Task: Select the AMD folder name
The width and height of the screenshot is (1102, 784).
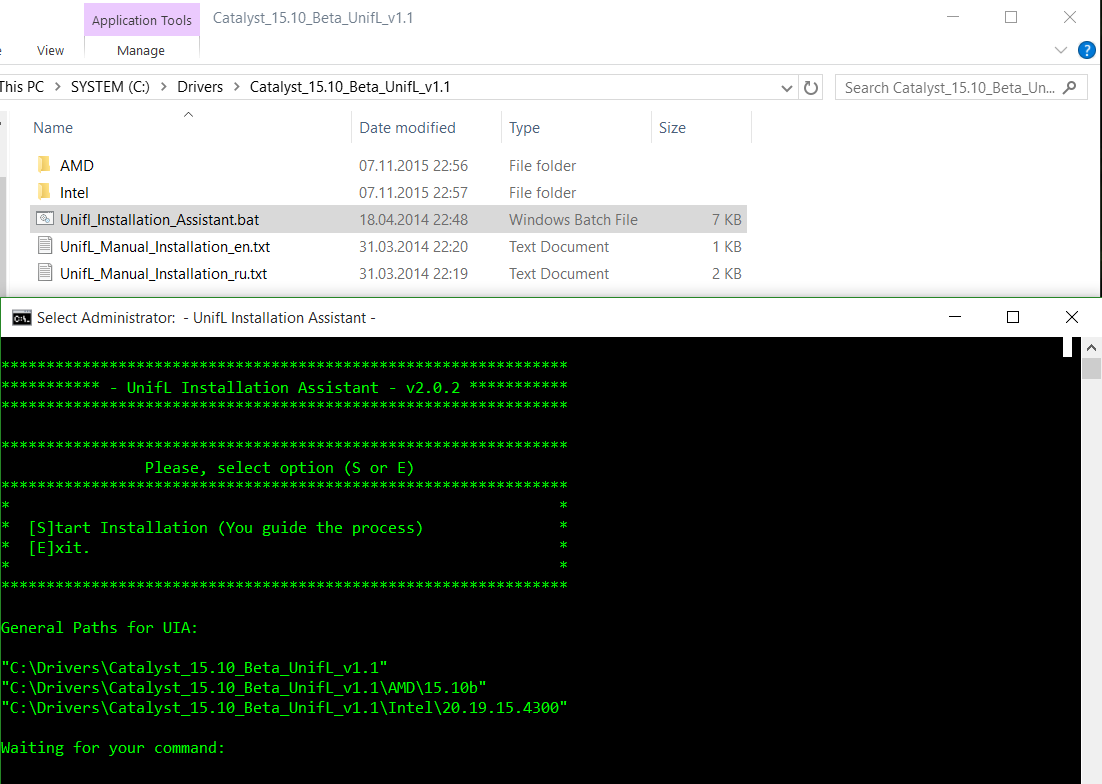Action: [x=77, y=165]
